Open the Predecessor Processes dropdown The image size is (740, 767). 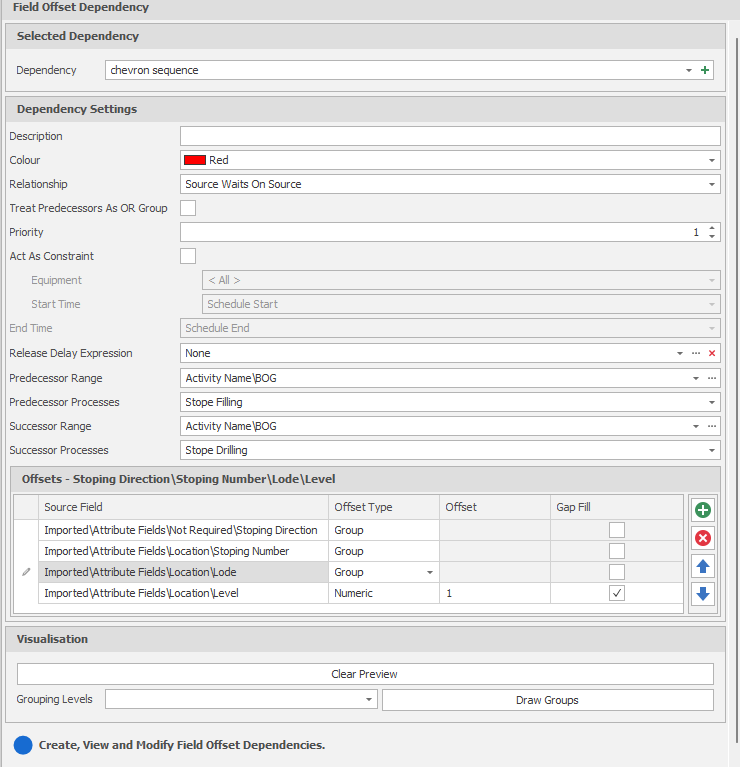tap(712, 402)
